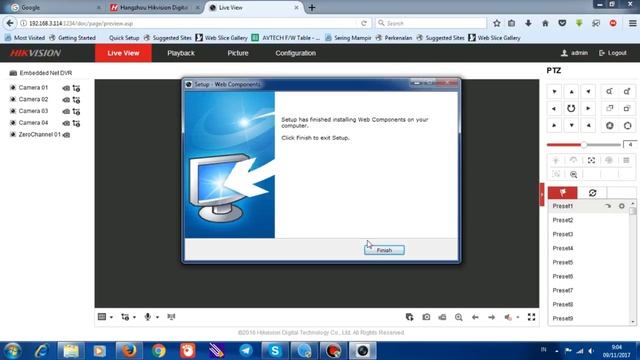The width and height of the screenshot is (640, 360).
Task: Open a new browser tab
Action: point(312,7)
